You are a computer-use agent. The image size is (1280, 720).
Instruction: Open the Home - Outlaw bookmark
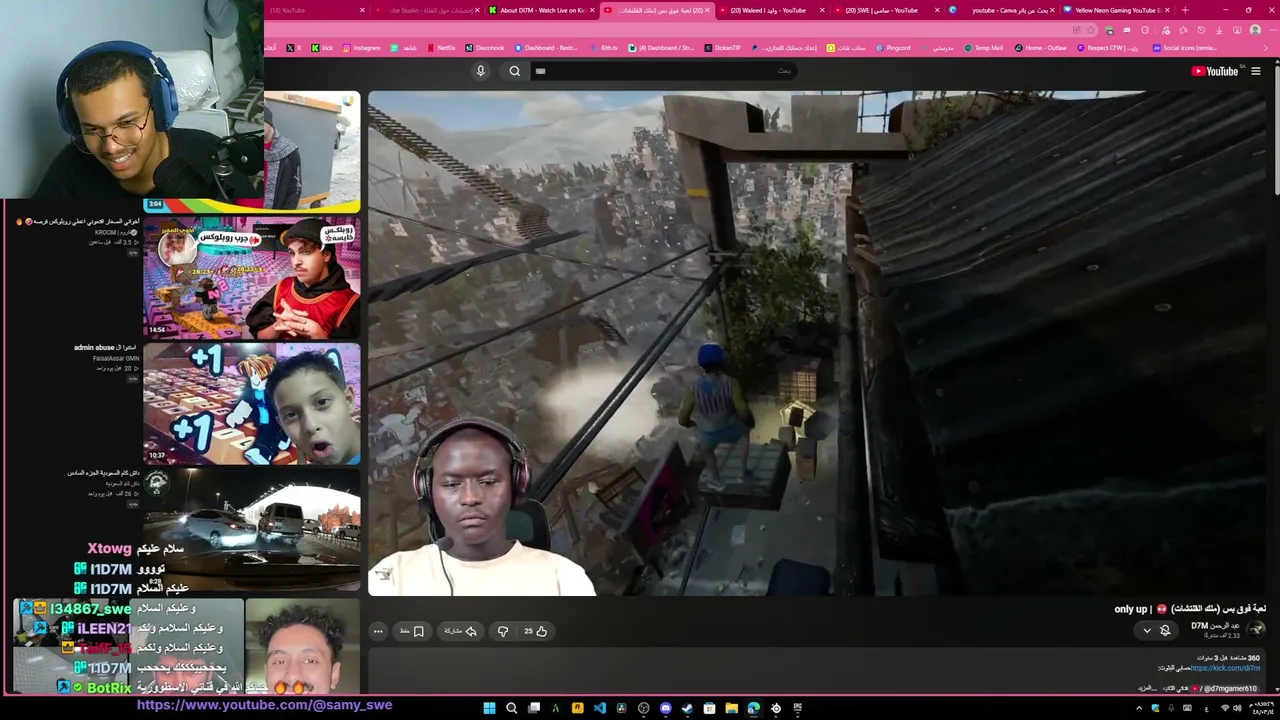coord(1041,48)
